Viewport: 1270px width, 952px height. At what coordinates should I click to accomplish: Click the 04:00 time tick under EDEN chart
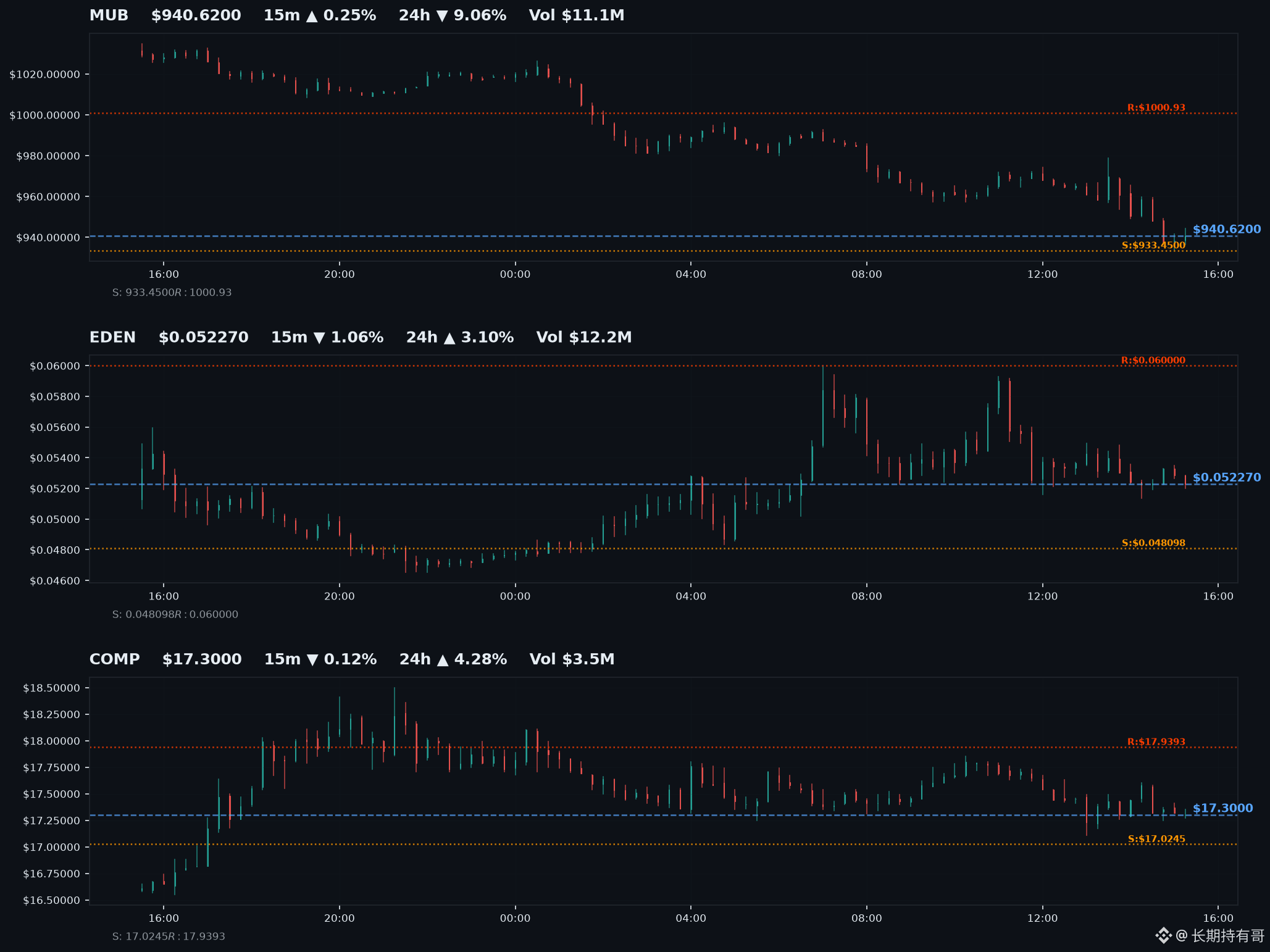click(x=691, y=596)
